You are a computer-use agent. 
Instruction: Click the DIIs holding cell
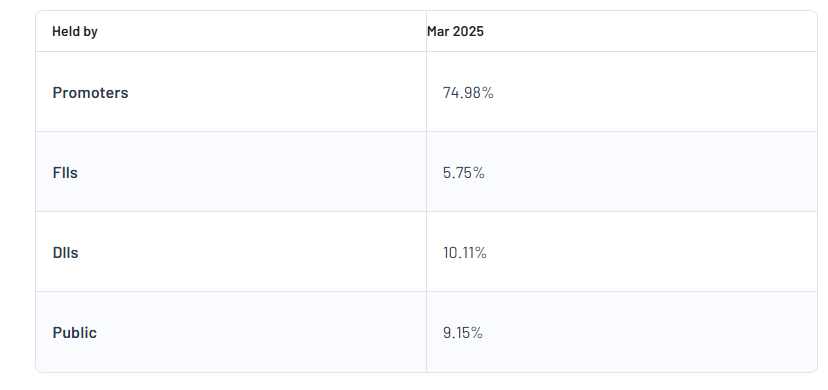[622, 252]
